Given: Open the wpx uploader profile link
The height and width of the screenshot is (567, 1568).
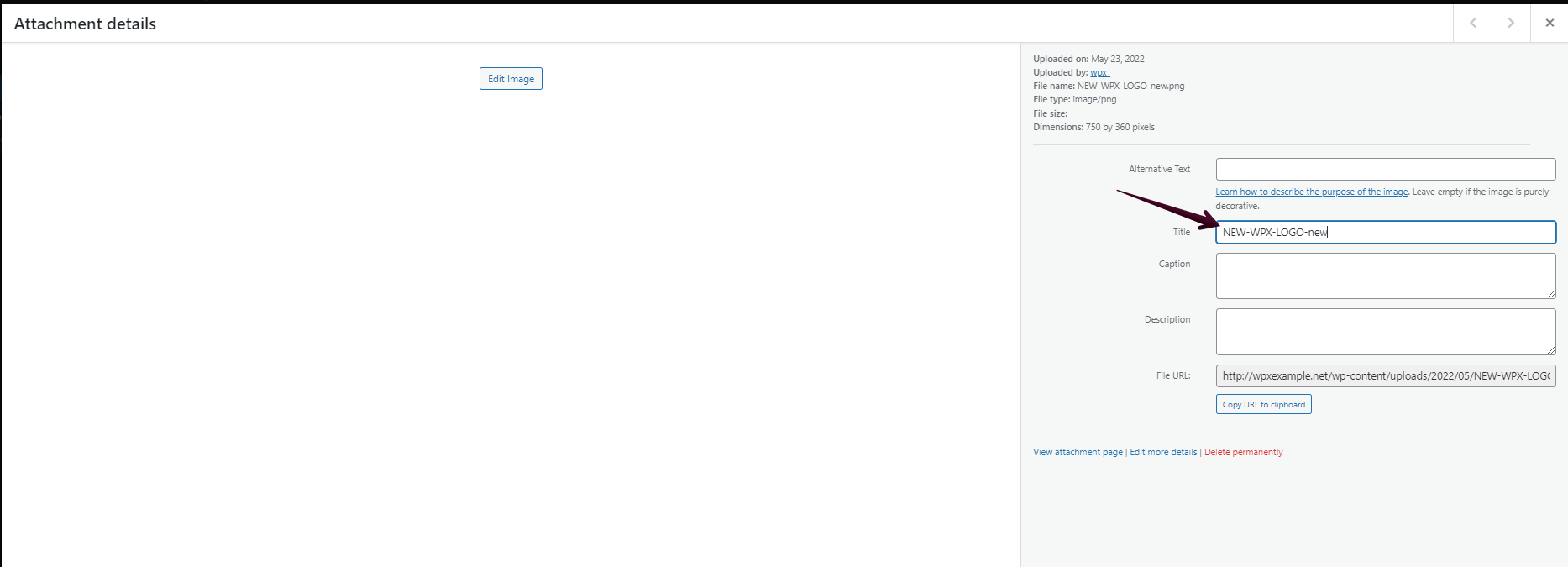Looking at the screenshot, I should 1099,72.
